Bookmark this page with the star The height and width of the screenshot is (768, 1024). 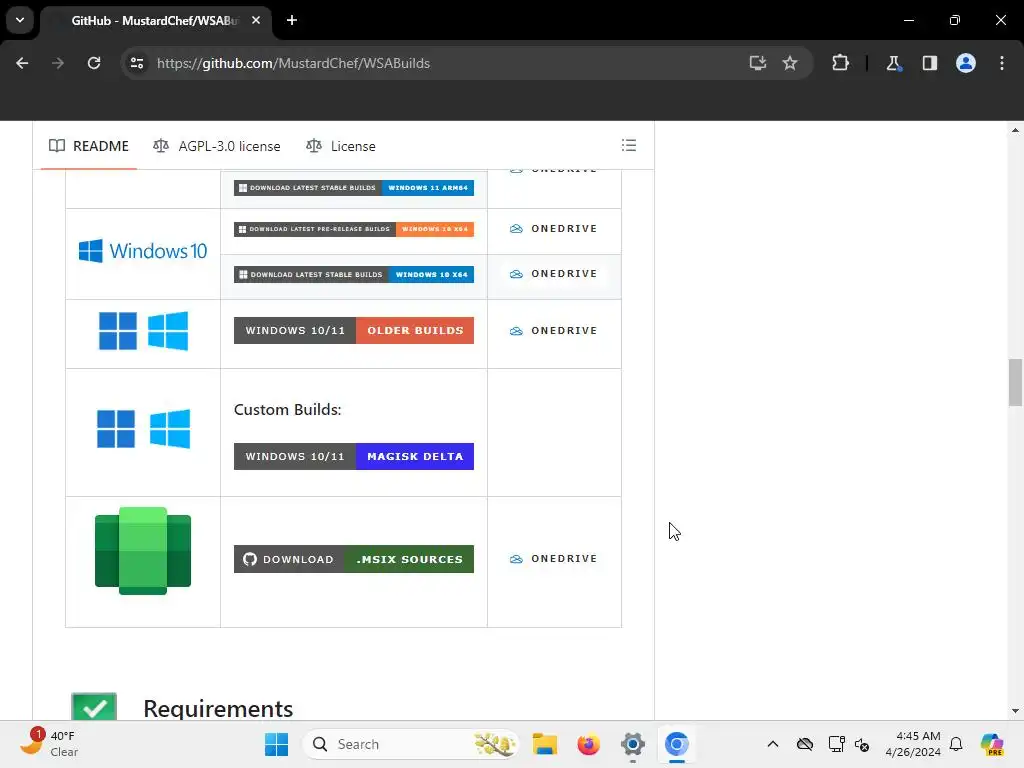tap(790, 63)
